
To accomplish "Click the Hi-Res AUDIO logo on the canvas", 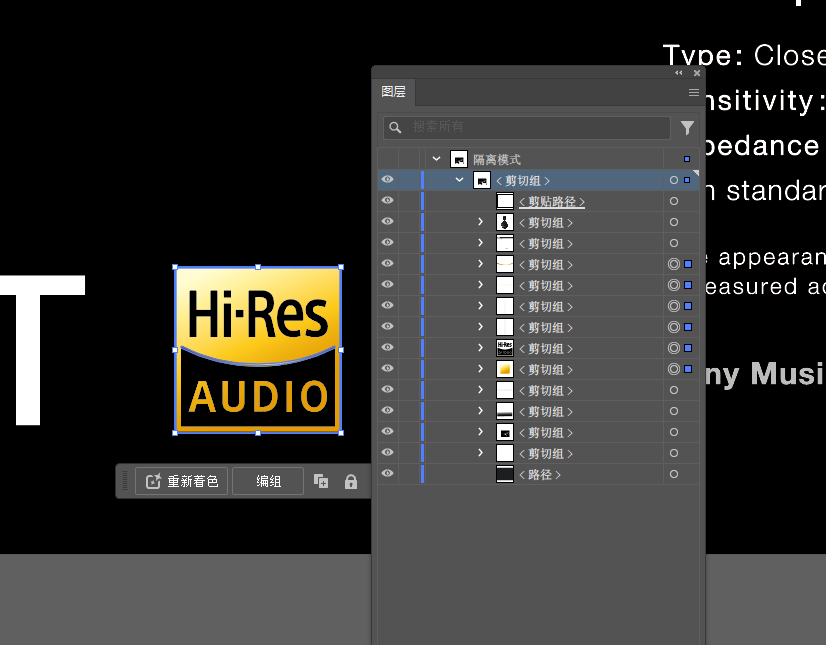I will pyautogui.click(x=258, y=350).
